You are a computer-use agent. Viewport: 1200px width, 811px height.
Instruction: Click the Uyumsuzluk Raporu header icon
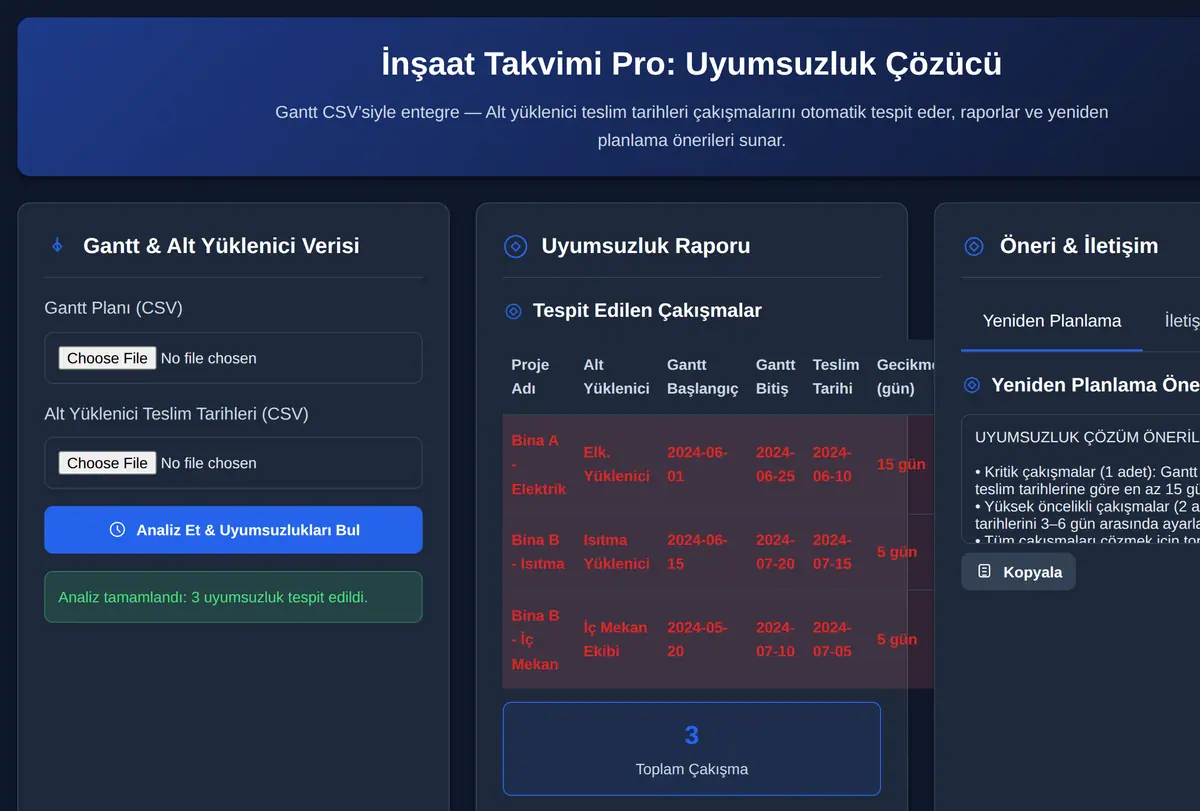515,246
